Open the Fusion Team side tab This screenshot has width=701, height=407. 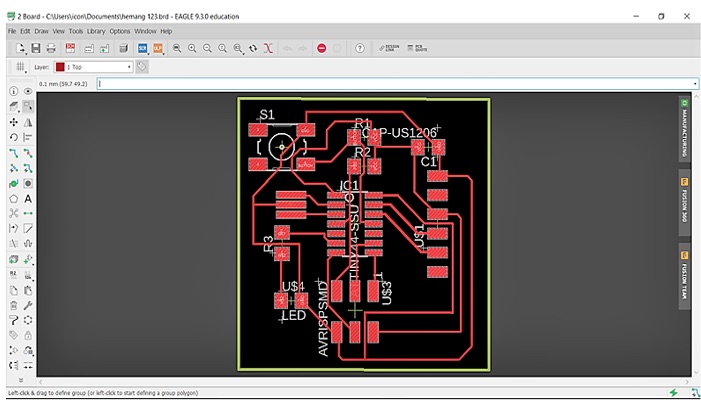coord(684,276)
